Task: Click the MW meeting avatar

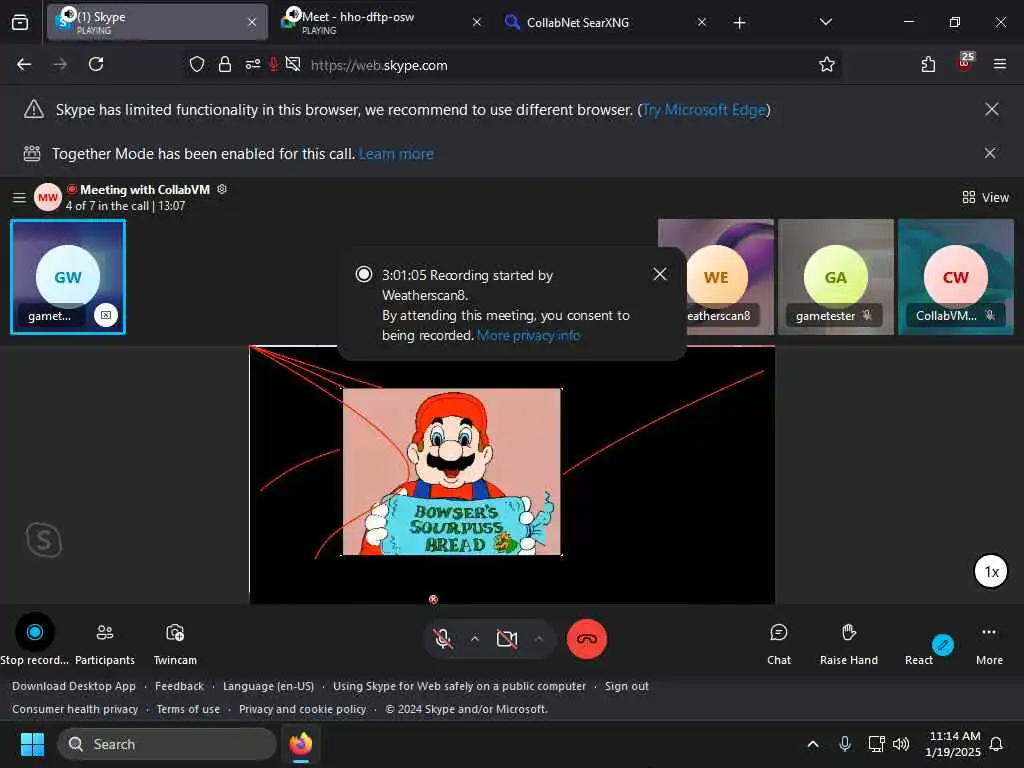Action: 48,197
